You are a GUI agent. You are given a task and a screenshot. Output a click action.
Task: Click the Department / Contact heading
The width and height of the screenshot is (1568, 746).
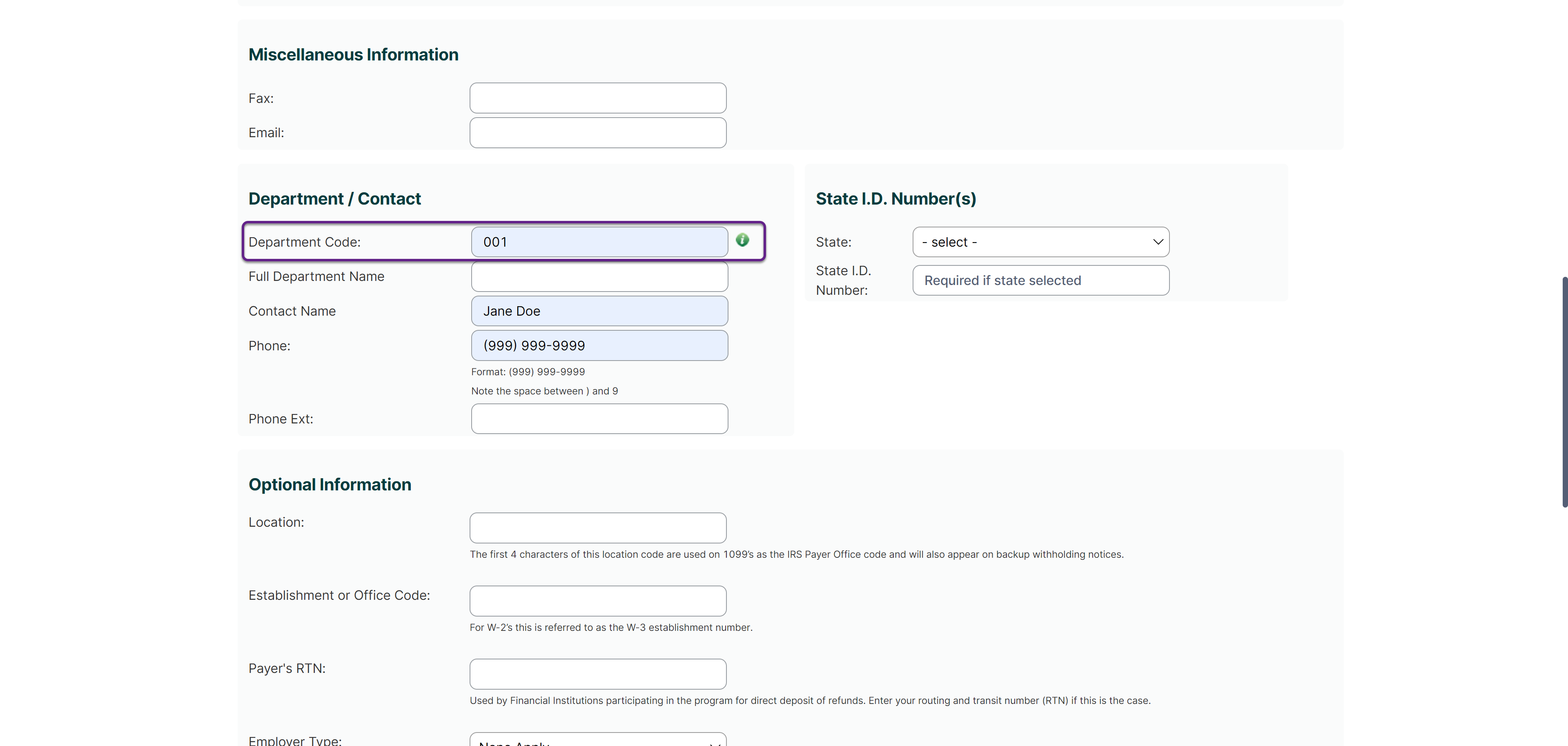(x=334, y=199)
